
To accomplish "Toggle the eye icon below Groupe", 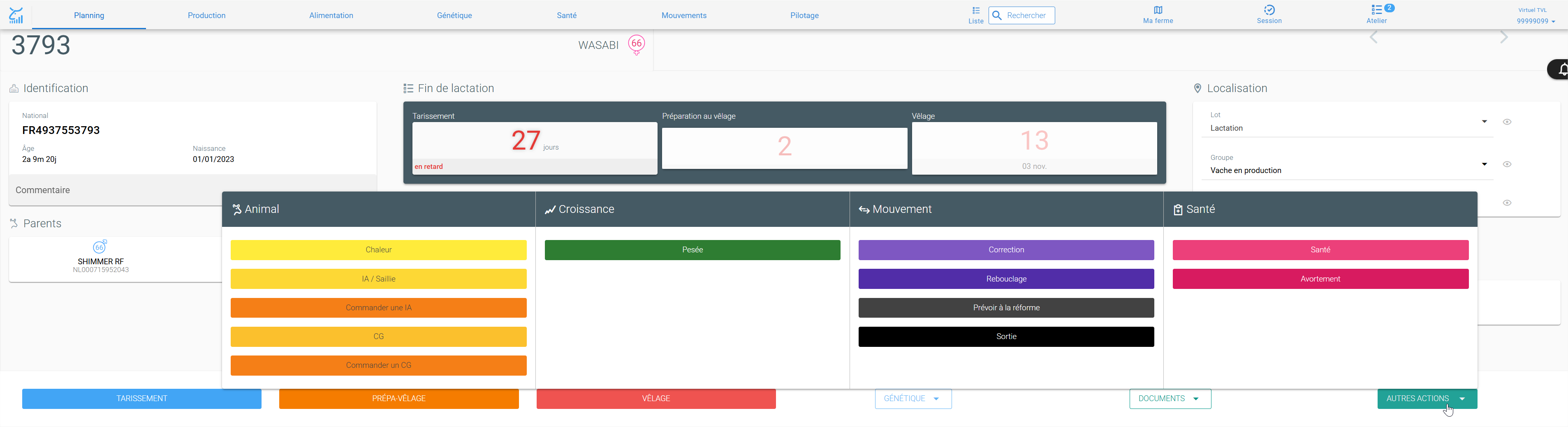I will pyautogui.click(x=1507, y=203).
